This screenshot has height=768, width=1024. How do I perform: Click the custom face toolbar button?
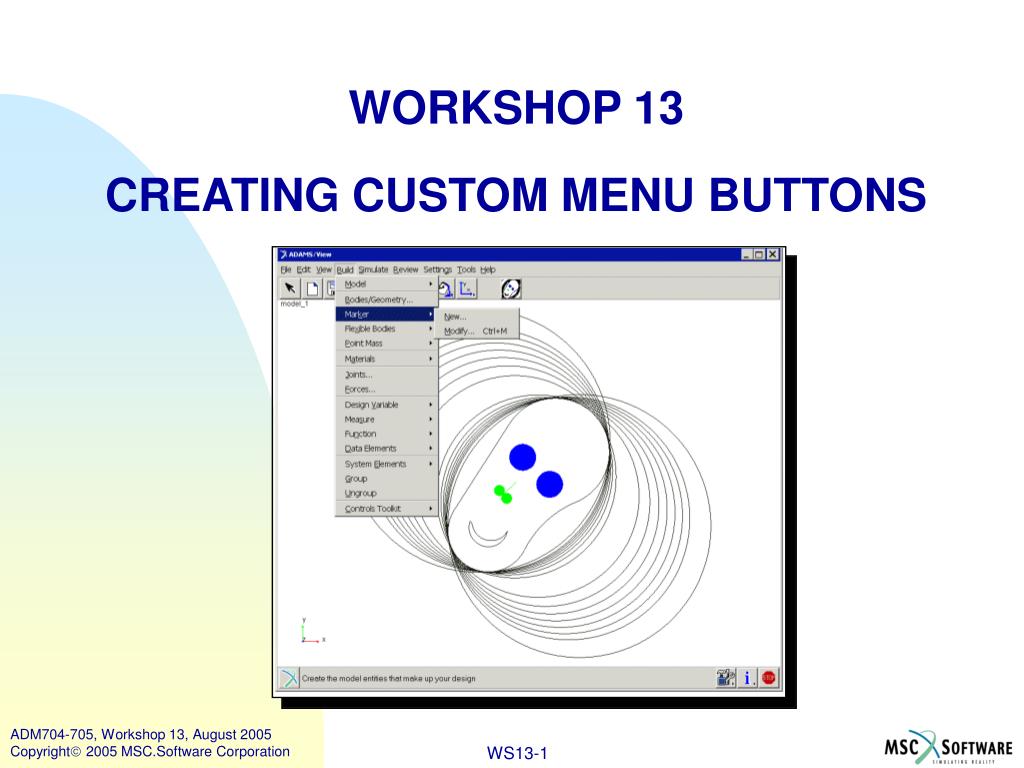click(x=511, y=289)
